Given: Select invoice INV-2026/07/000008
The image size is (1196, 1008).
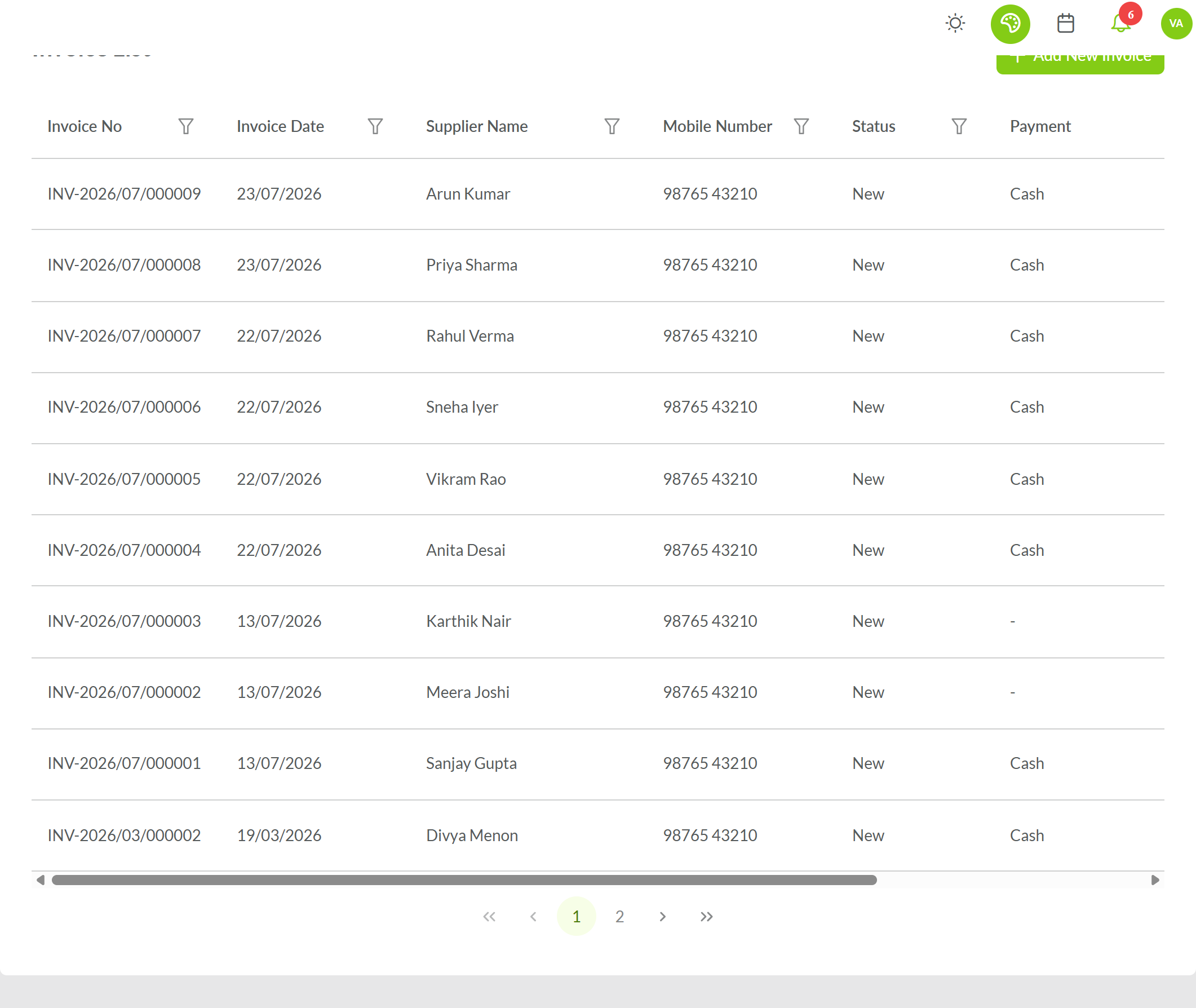Looking at the screenshot, I should (125, 265).
